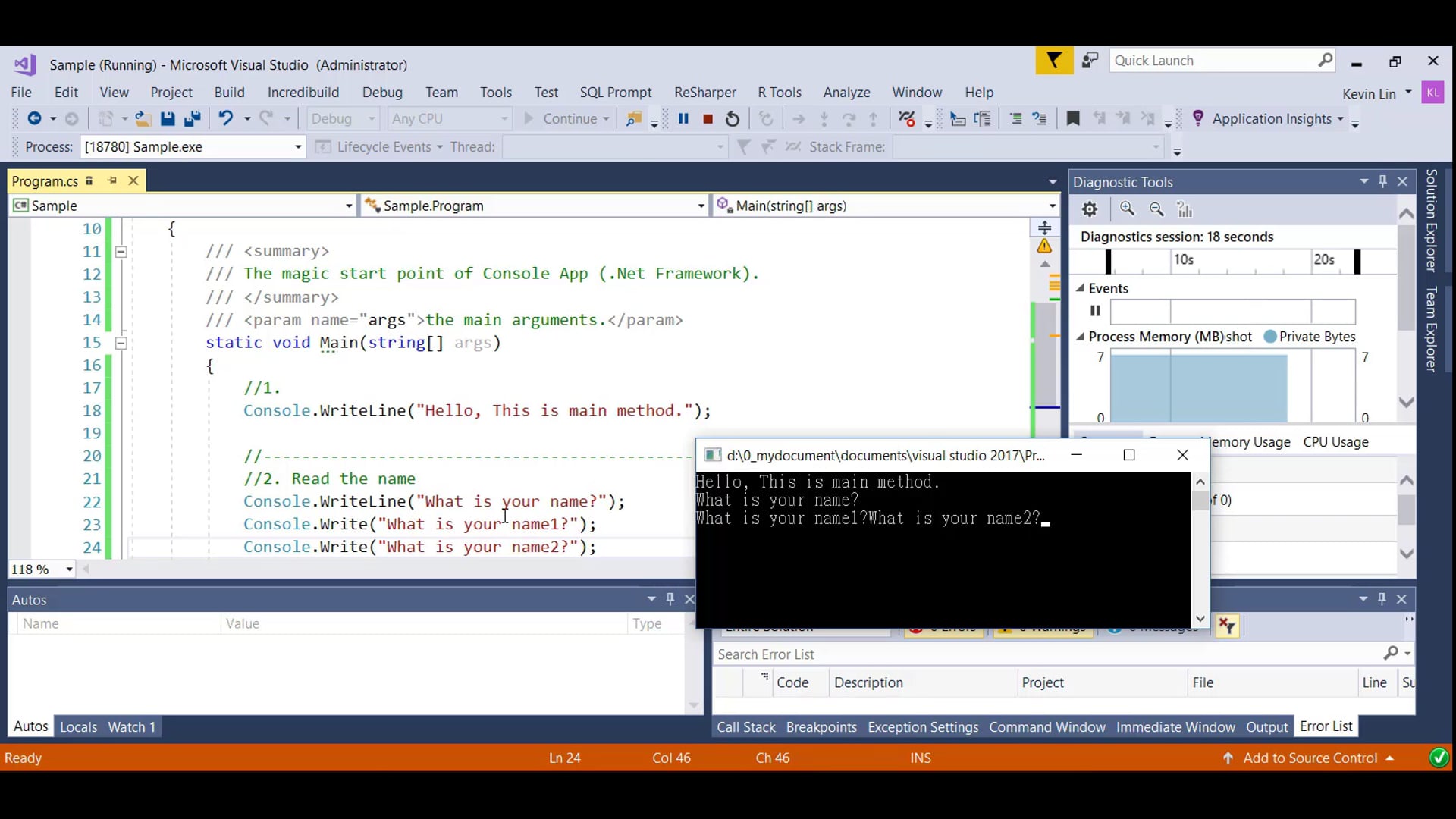The image size is (1456, 819).
Task: Pin the Diagnostic Tools panel
Action: [x=1382, y=181]
